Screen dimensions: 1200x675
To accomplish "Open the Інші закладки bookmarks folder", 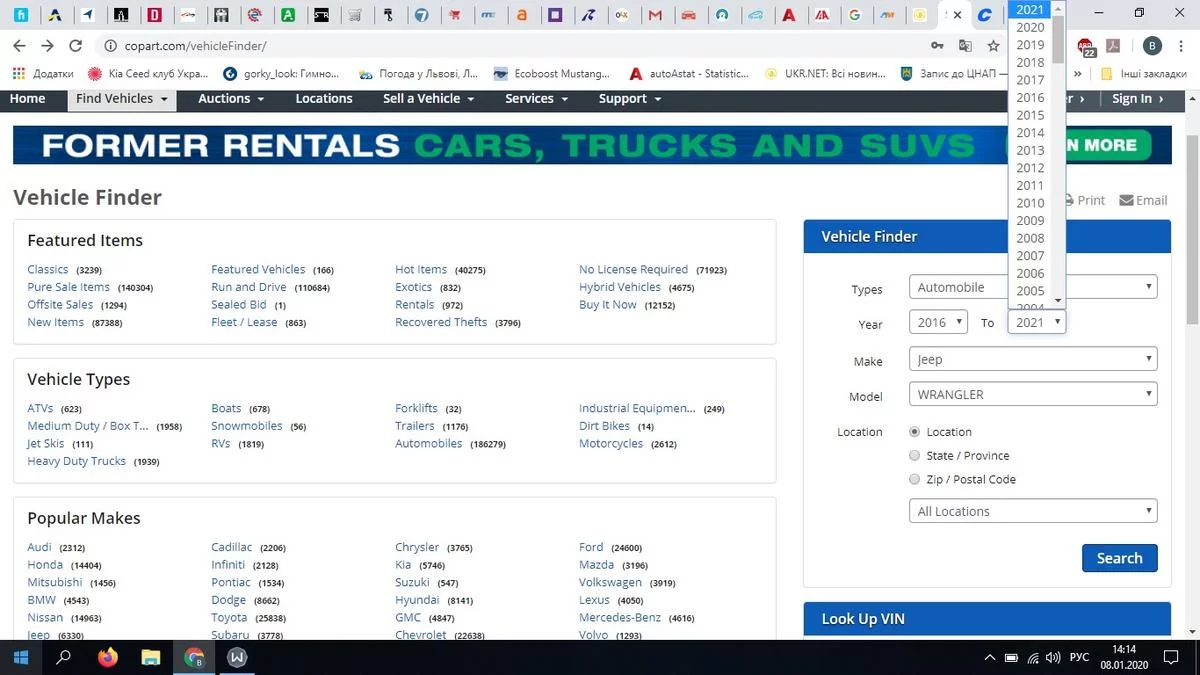I will pos(1142,73).
